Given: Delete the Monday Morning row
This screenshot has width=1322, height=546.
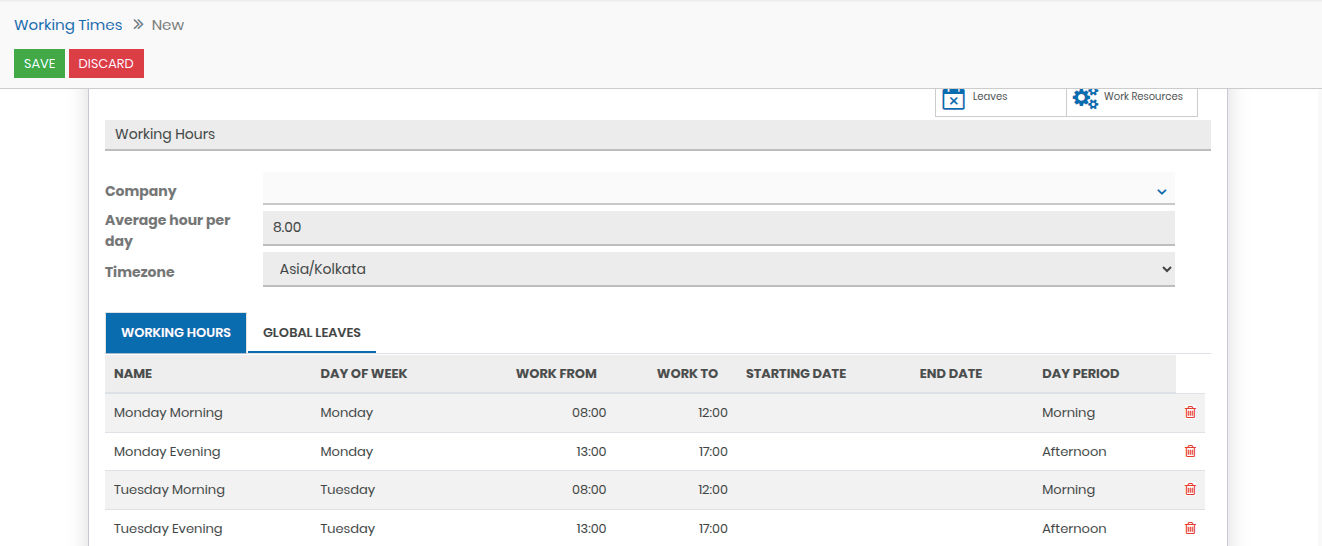Looking at the screenshot, I should pyautogui.click(x=1190, y=412).
